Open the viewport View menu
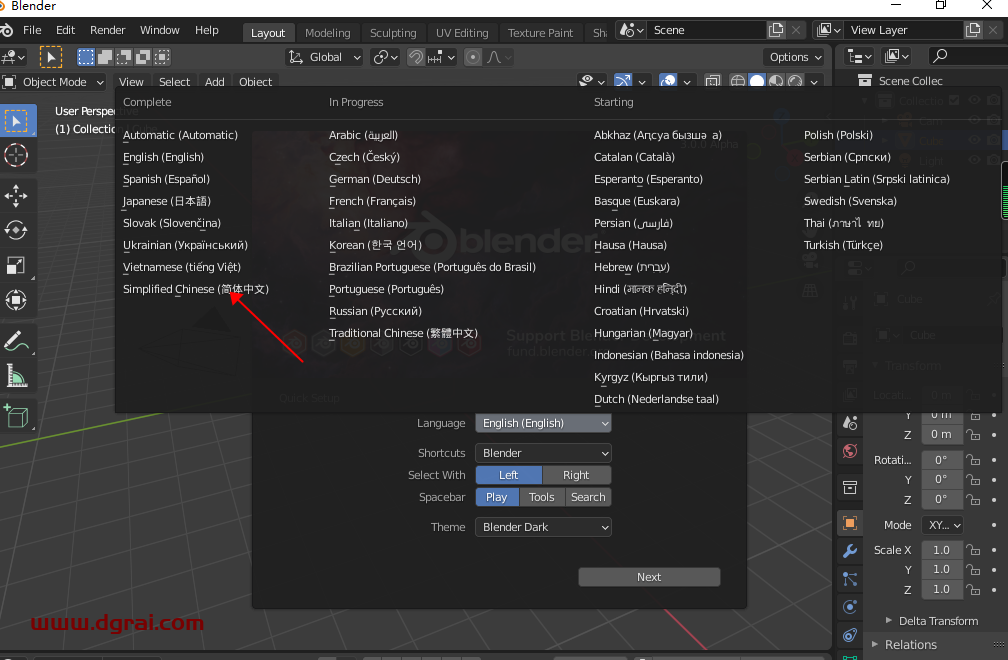 pyautogui.click(x=131, y=82)
